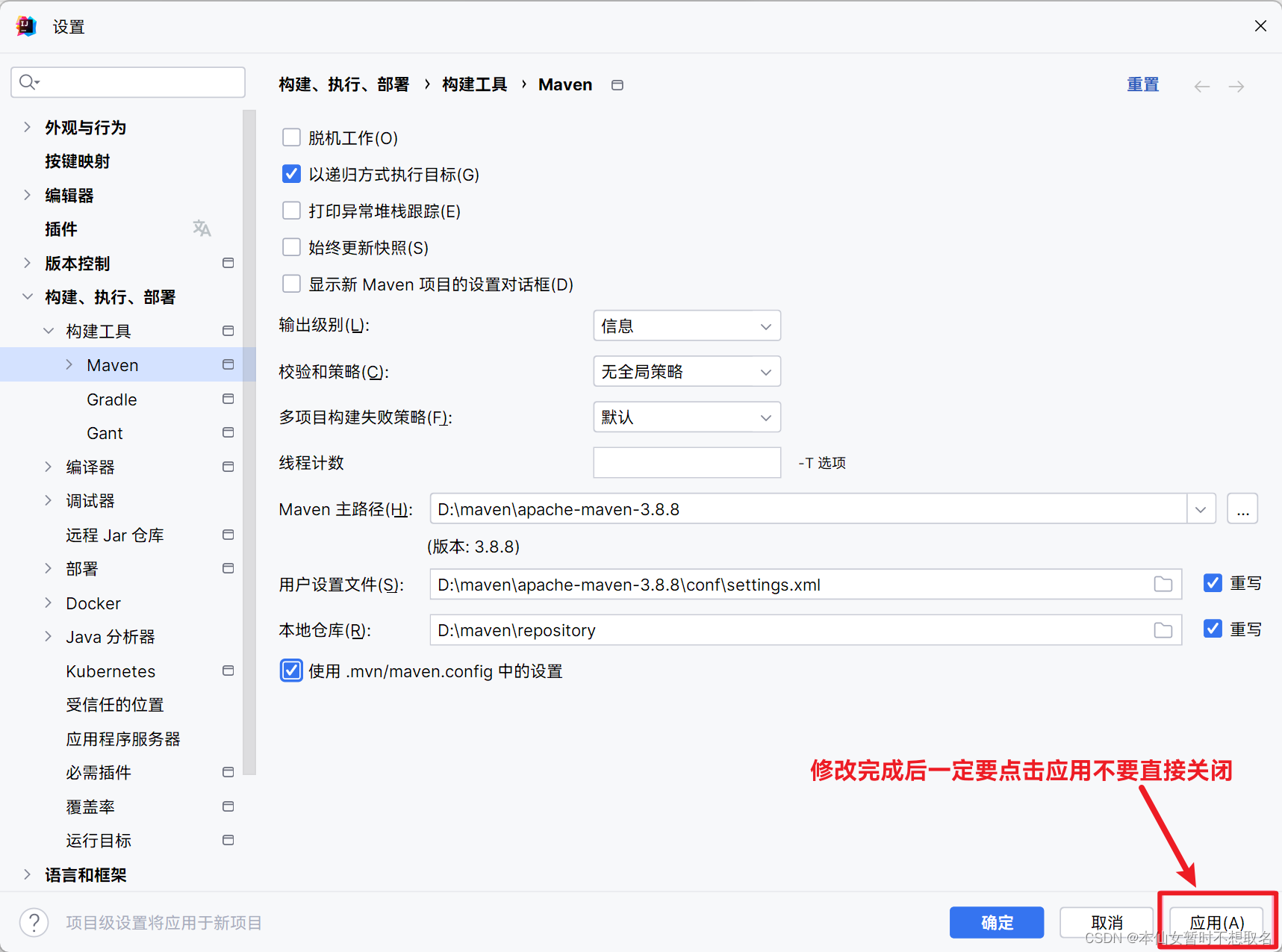
Task: Click 确定 button
Action: coord(997,922)
